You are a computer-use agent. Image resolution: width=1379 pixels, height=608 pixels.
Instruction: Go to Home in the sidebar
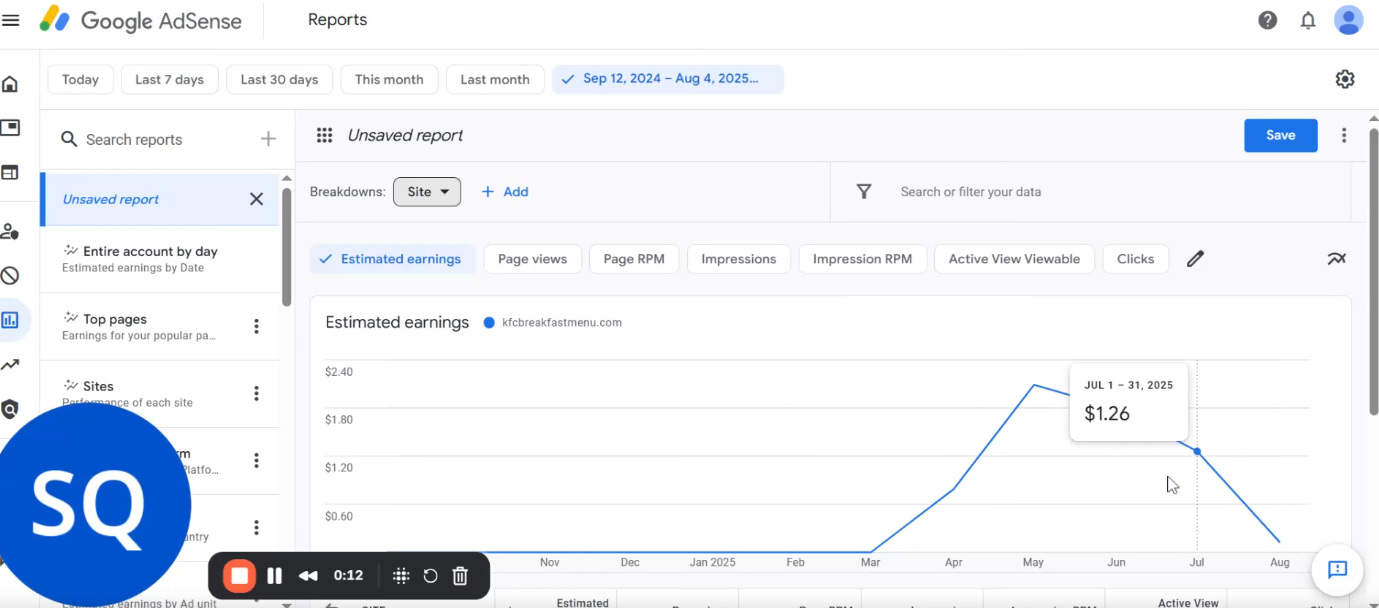point(10,84)
